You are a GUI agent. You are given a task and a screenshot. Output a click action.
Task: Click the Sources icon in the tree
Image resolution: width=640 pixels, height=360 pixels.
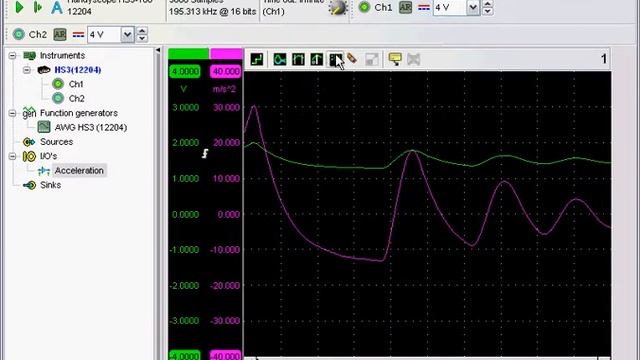coord(29,142)
